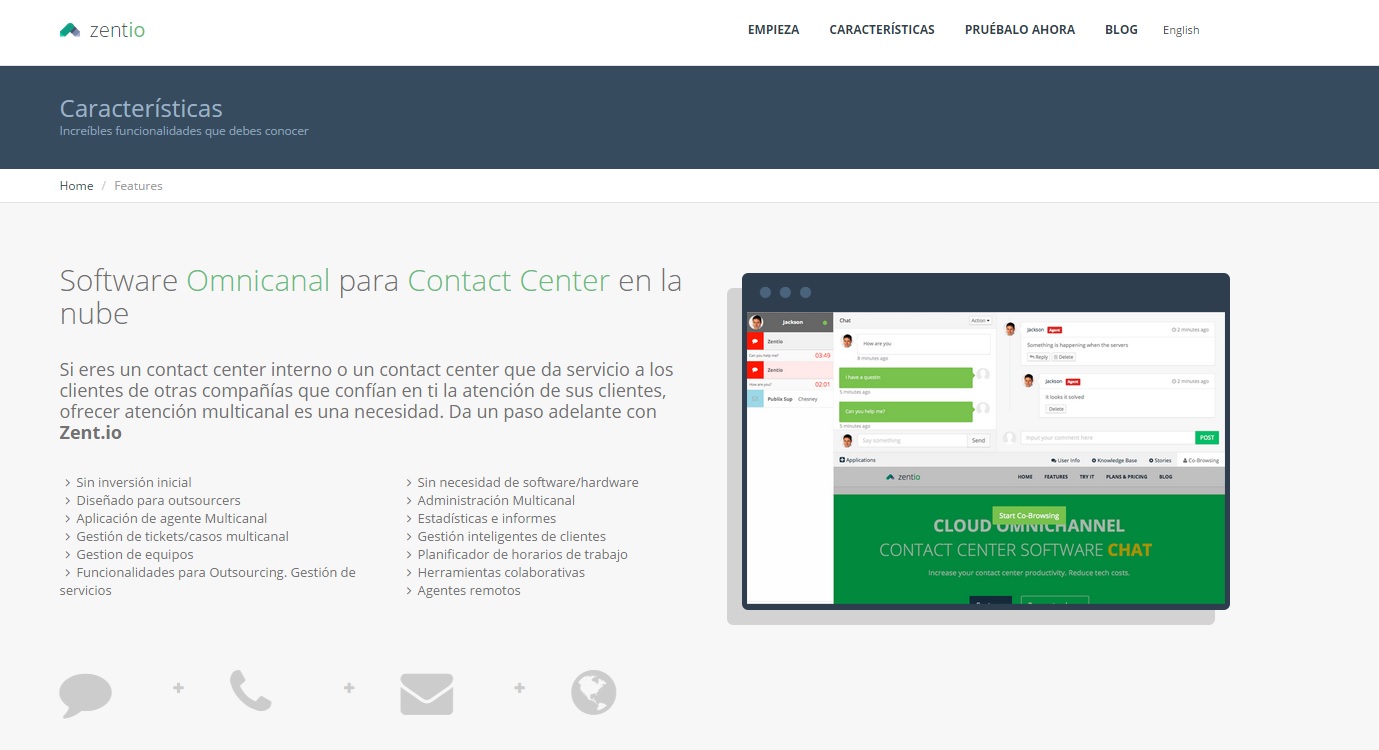
Task: Click 'Gestión inteligentes de clientes' item
Action: click(x=511, y=536)
